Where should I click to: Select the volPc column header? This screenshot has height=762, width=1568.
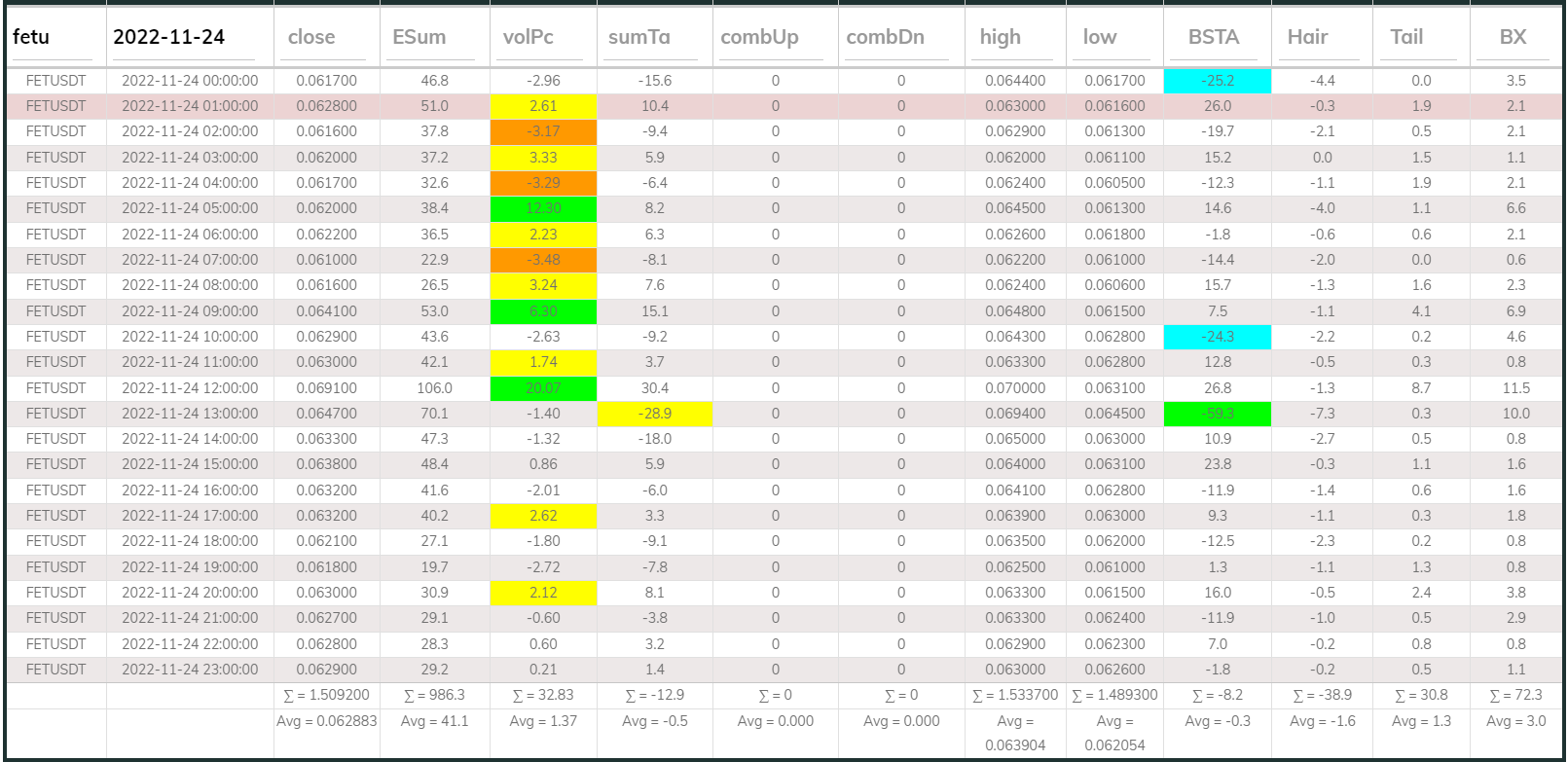point(529,37)
